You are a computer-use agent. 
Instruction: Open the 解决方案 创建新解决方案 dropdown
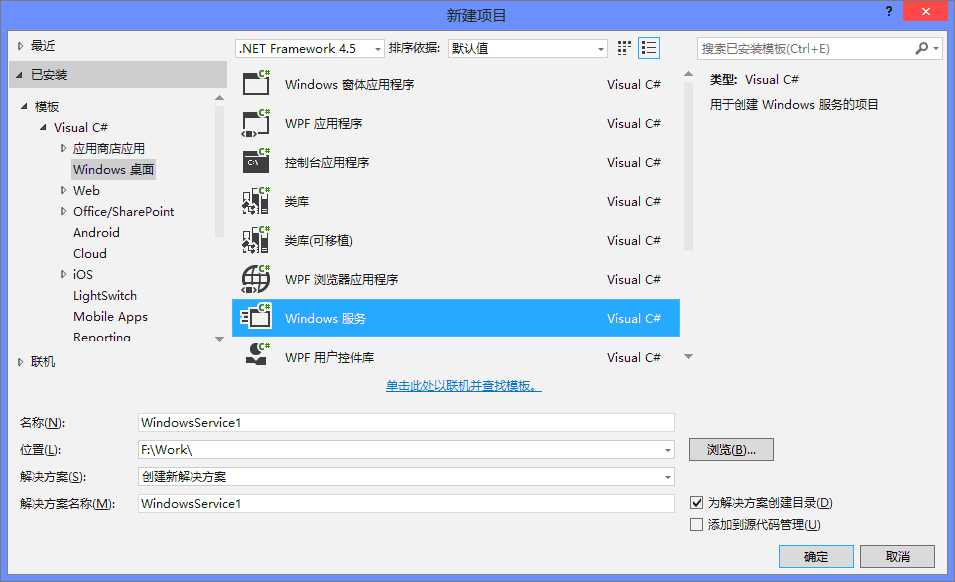406,477
